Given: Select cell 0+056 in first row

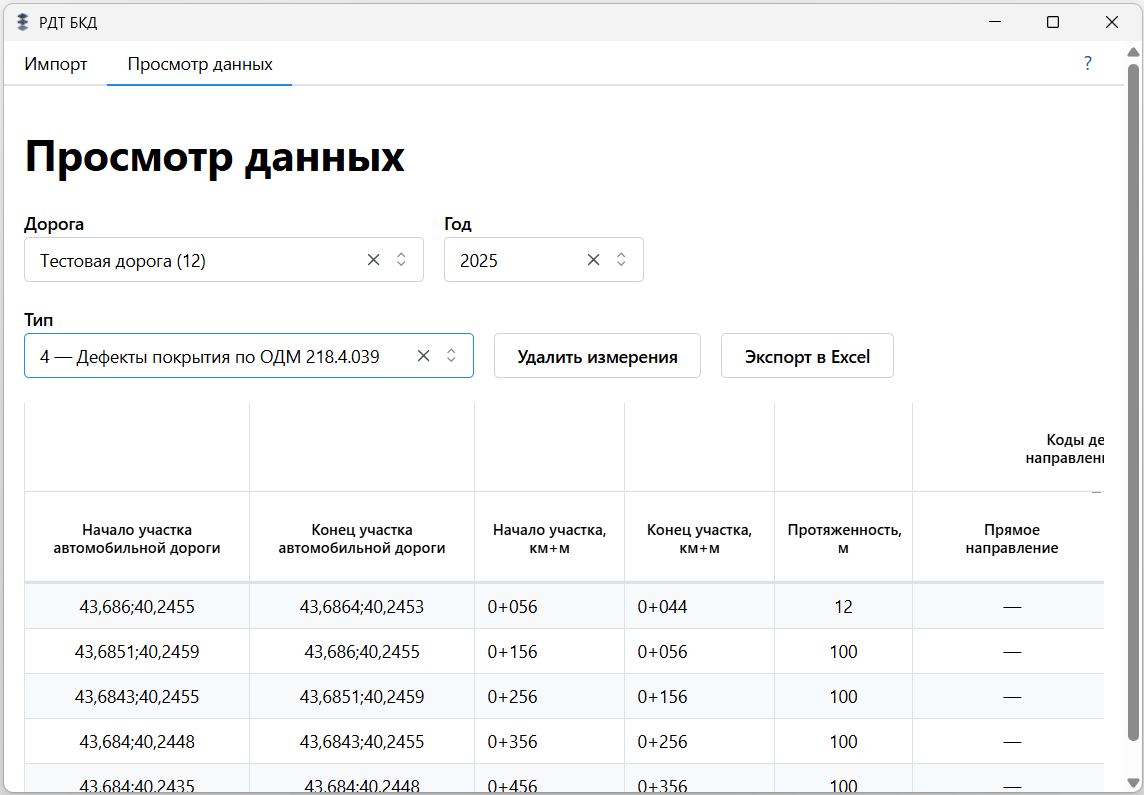Looking at the screenshot, I should [549, 607].
